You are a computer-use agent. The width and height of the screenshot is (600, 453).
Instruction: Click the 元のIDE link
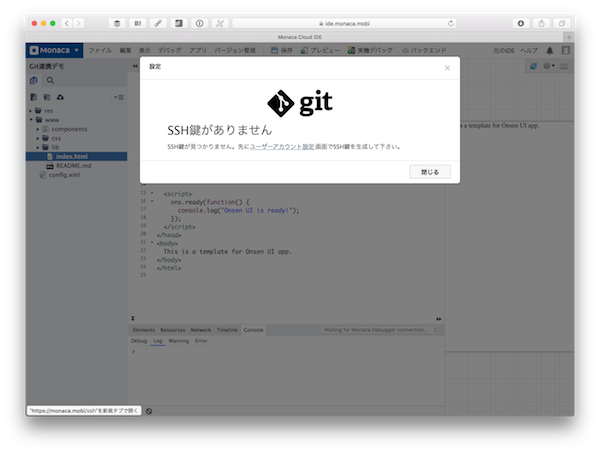pos(504,50)
